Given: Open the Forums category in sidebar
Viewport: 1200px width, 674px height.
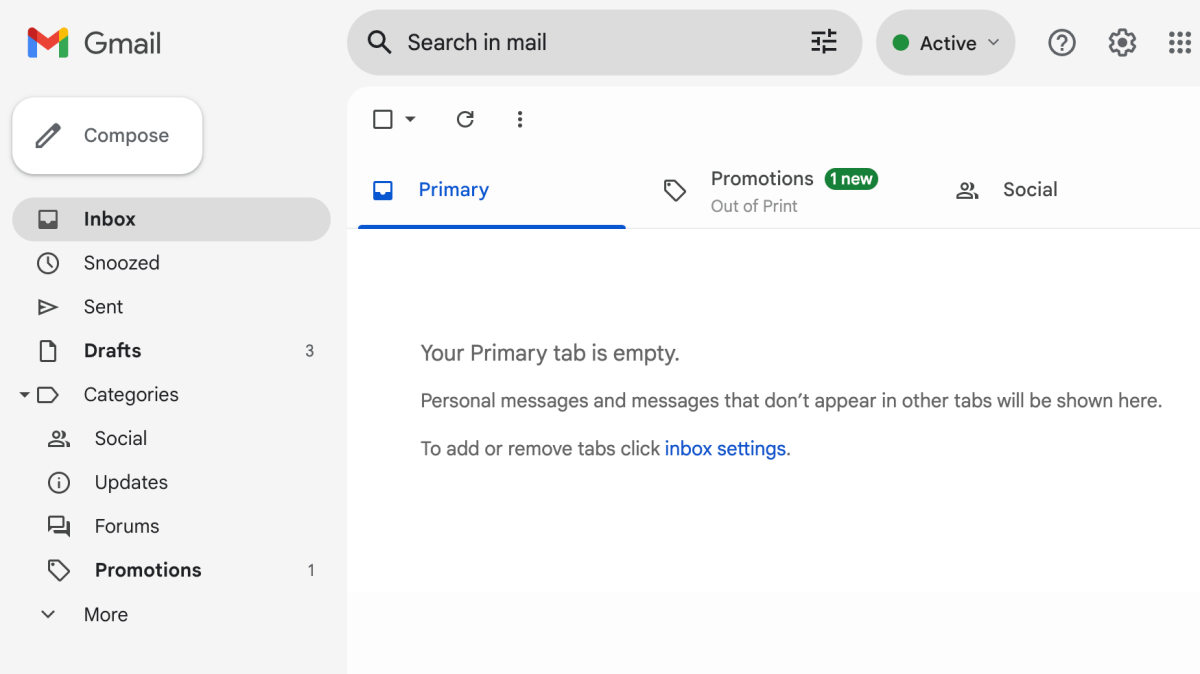Looking at the screenshot, I should click(x=171, y=526).
